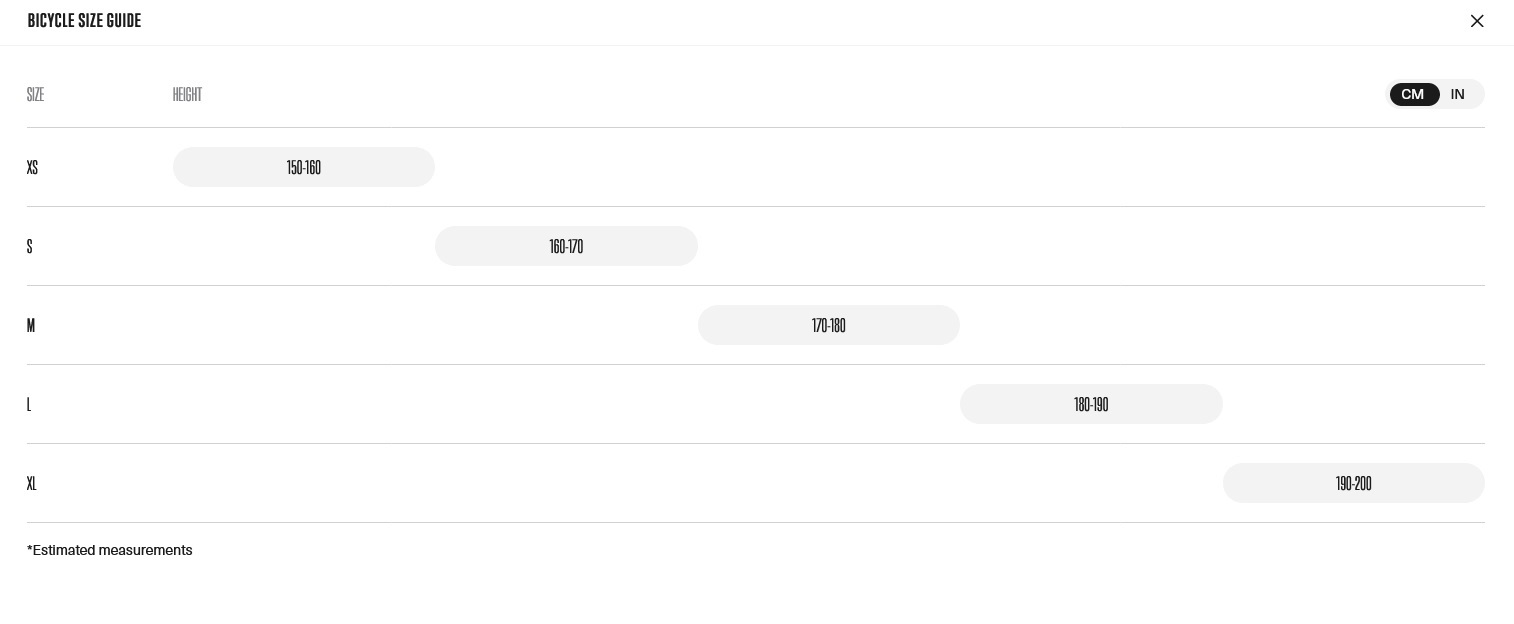Screen dimensions: 1514x624
Task: Click the S size row label
Action: tap(30, 247)
